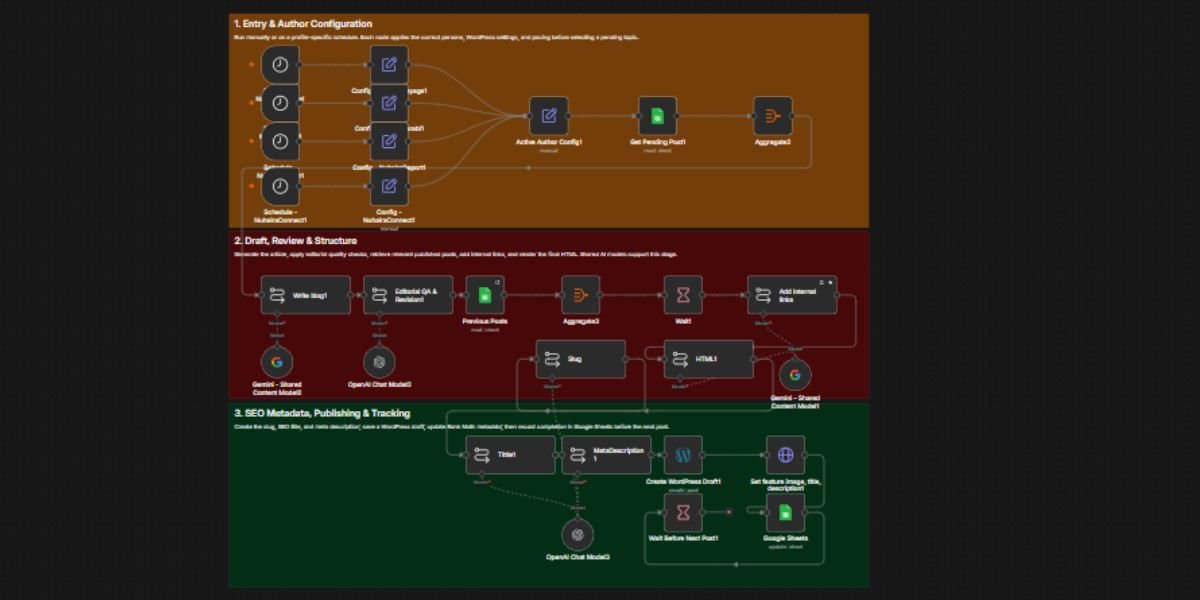
Task: Open the Get Pending Post1 sheets node
Action: pos(658,116)
